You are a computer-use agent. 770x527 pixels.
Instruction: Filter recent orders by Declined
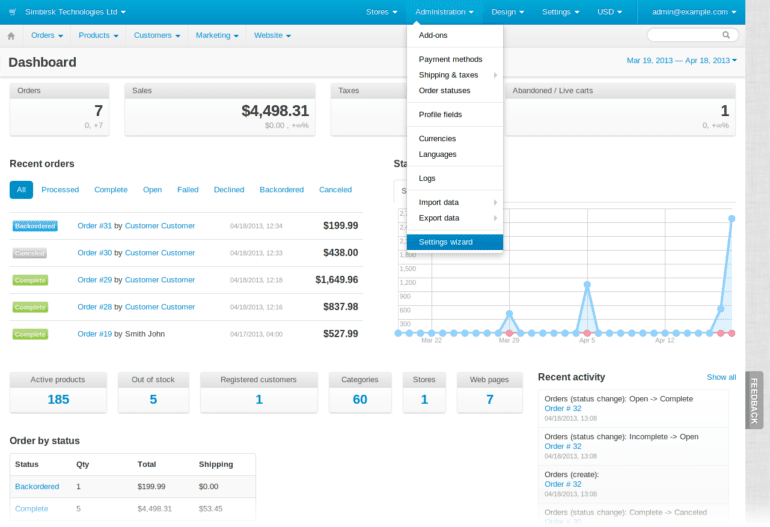pos(229,190)
